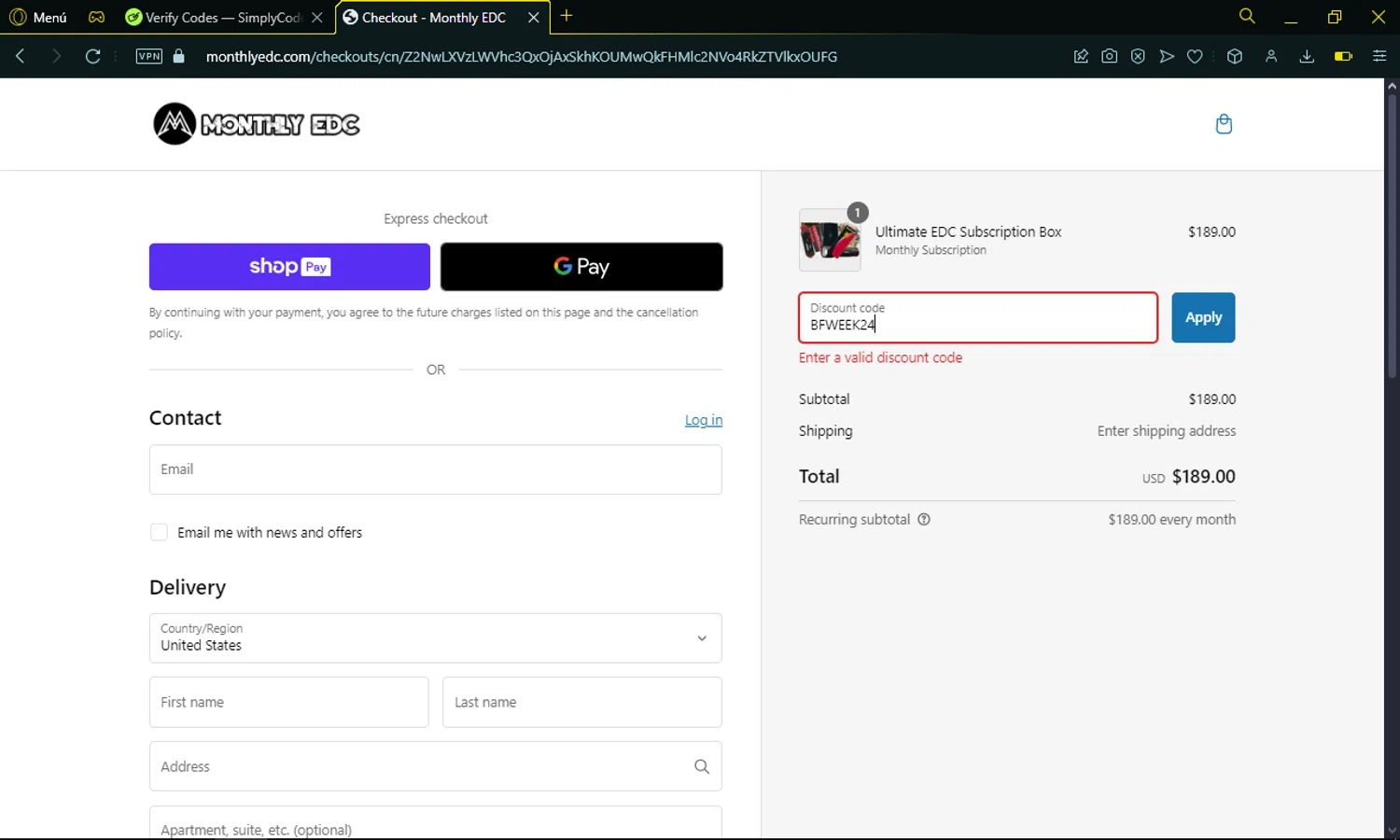1400x840 pixels.
Task: Close the Checkout - Monthly EDC tab
Action: [534, 17]
